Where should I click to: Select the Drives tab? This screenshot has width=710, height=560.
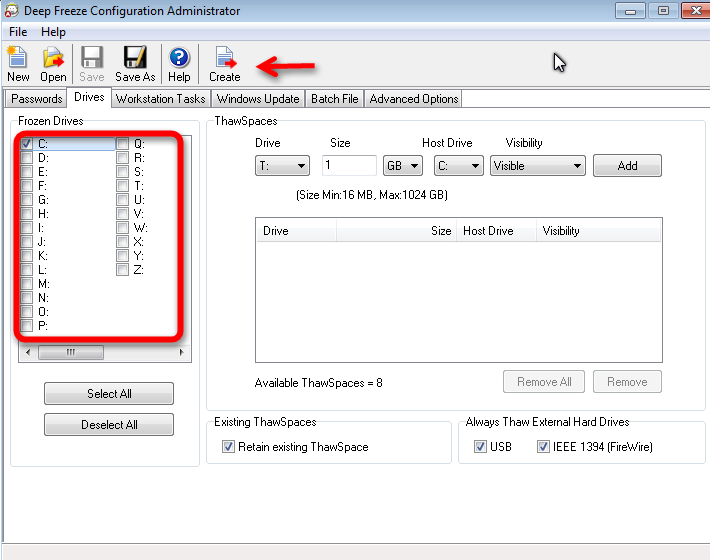(89, 97)
